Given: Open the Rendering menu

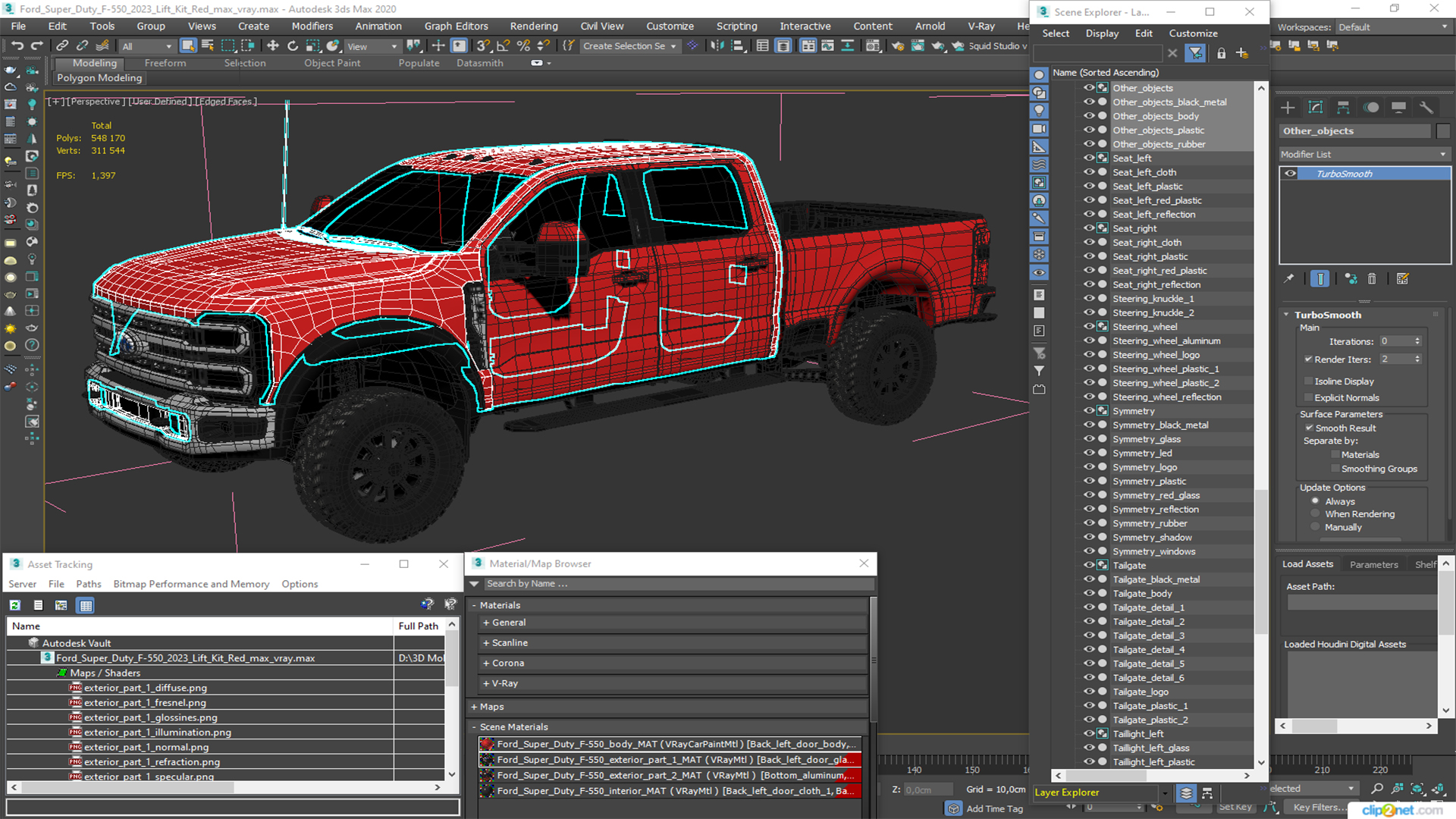Looking at the screenshot, I should click(534, 26).
